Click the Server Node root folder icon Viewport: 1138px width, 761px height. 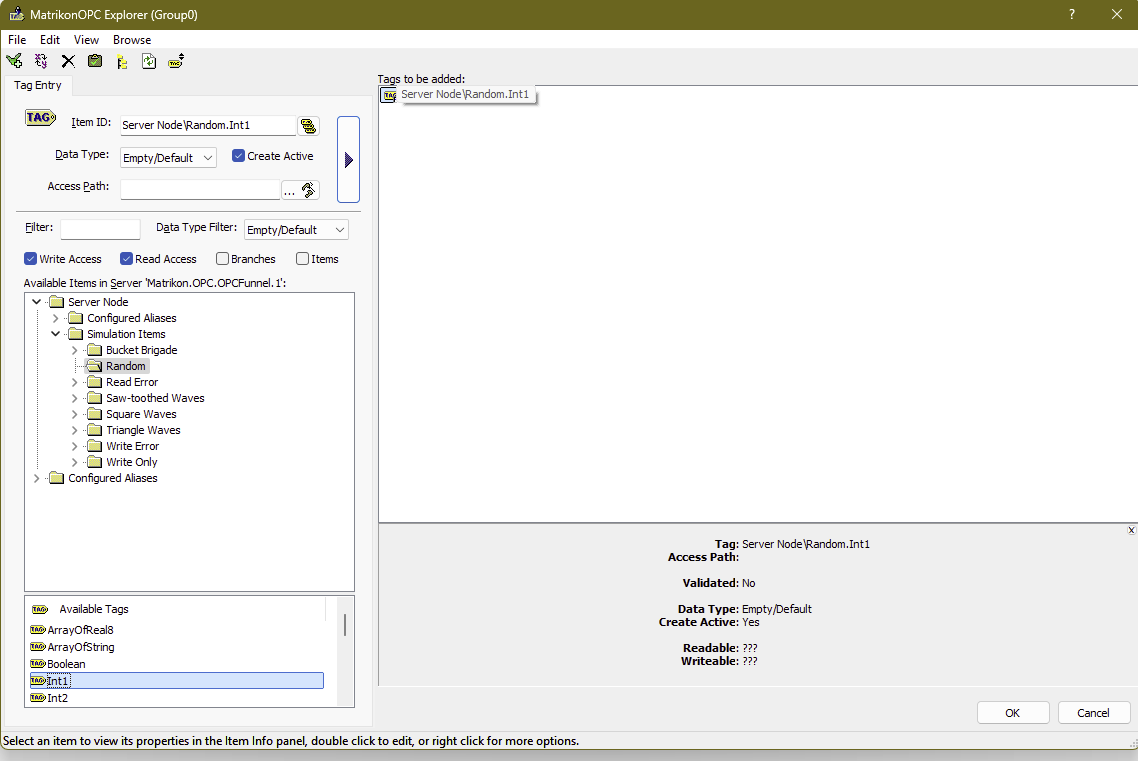tap(57, 302)
